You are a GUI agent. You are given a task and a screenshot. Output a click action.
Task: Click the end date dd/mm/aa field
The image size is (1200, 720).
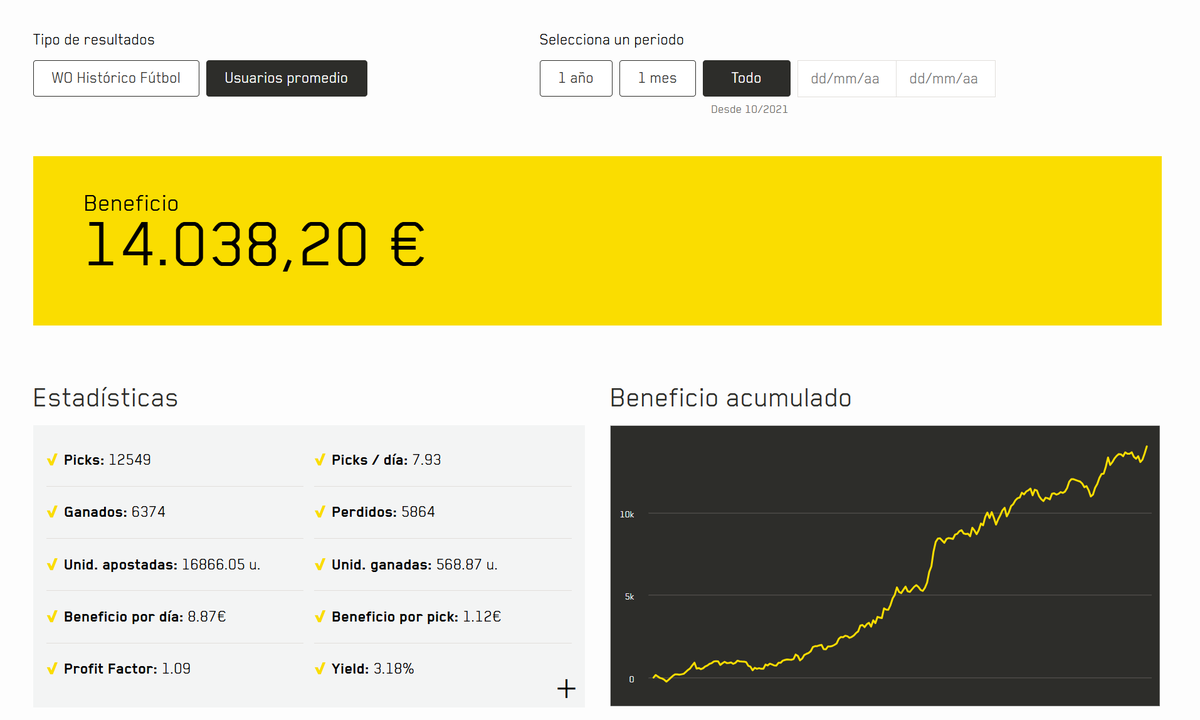(x=945, y=78)
